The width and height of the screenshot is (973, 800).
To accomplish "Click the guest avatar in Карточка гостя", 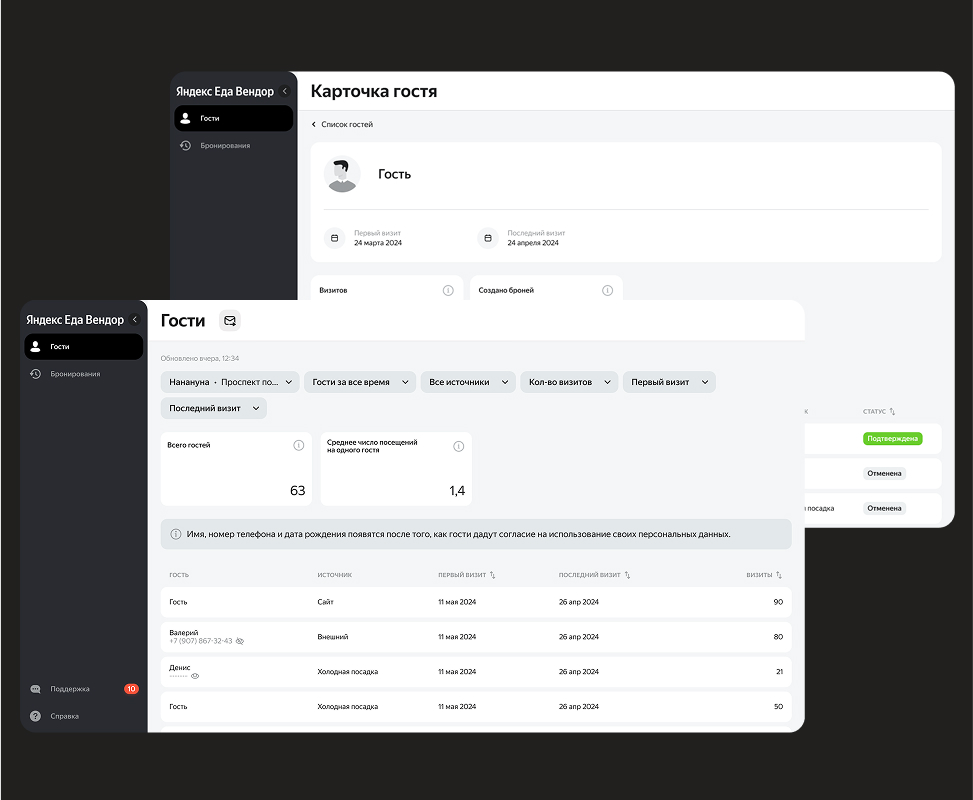I will point(342,174).
